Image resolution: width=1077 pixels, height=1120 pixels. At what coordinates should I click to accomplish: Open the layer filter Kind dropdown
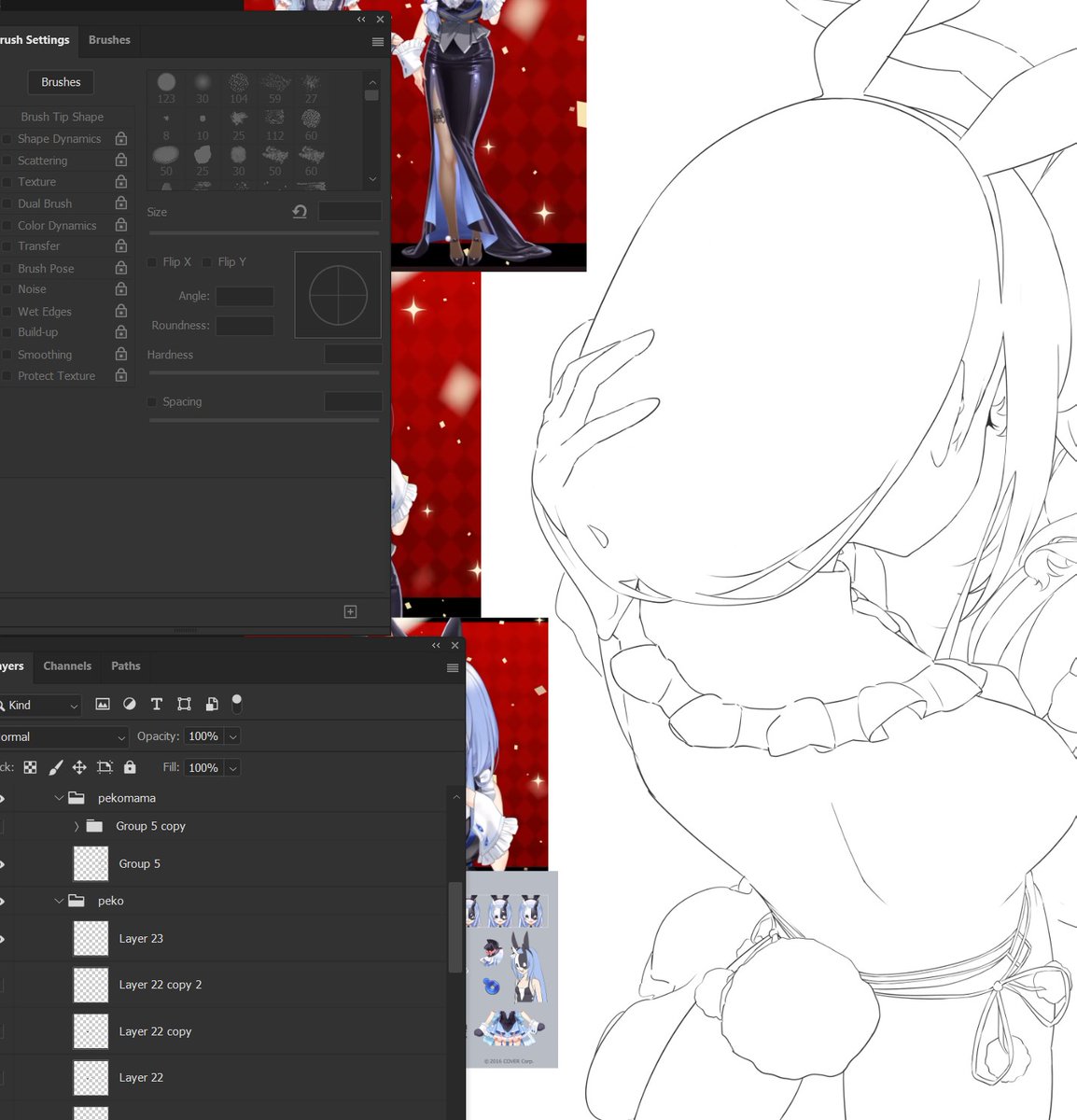coord(40,706)
